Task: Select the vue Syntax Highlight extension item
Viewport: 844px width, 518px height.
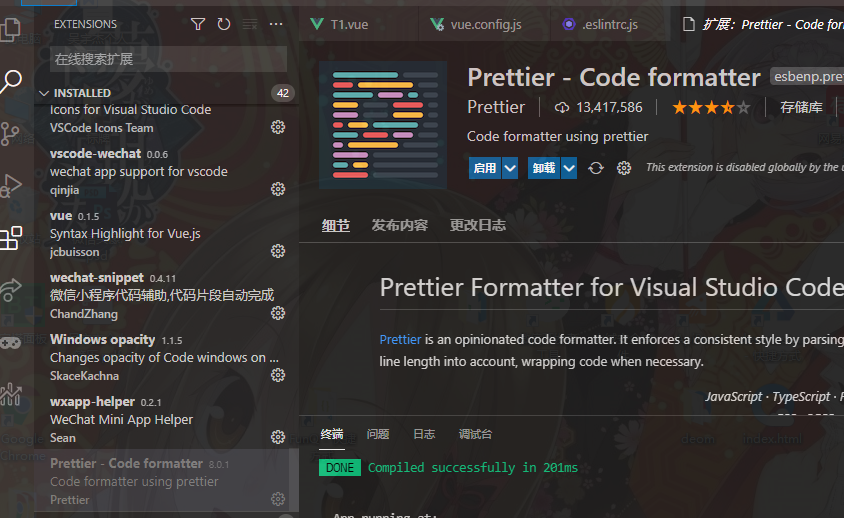Action: pyautogui.click(x=166, y=233)
